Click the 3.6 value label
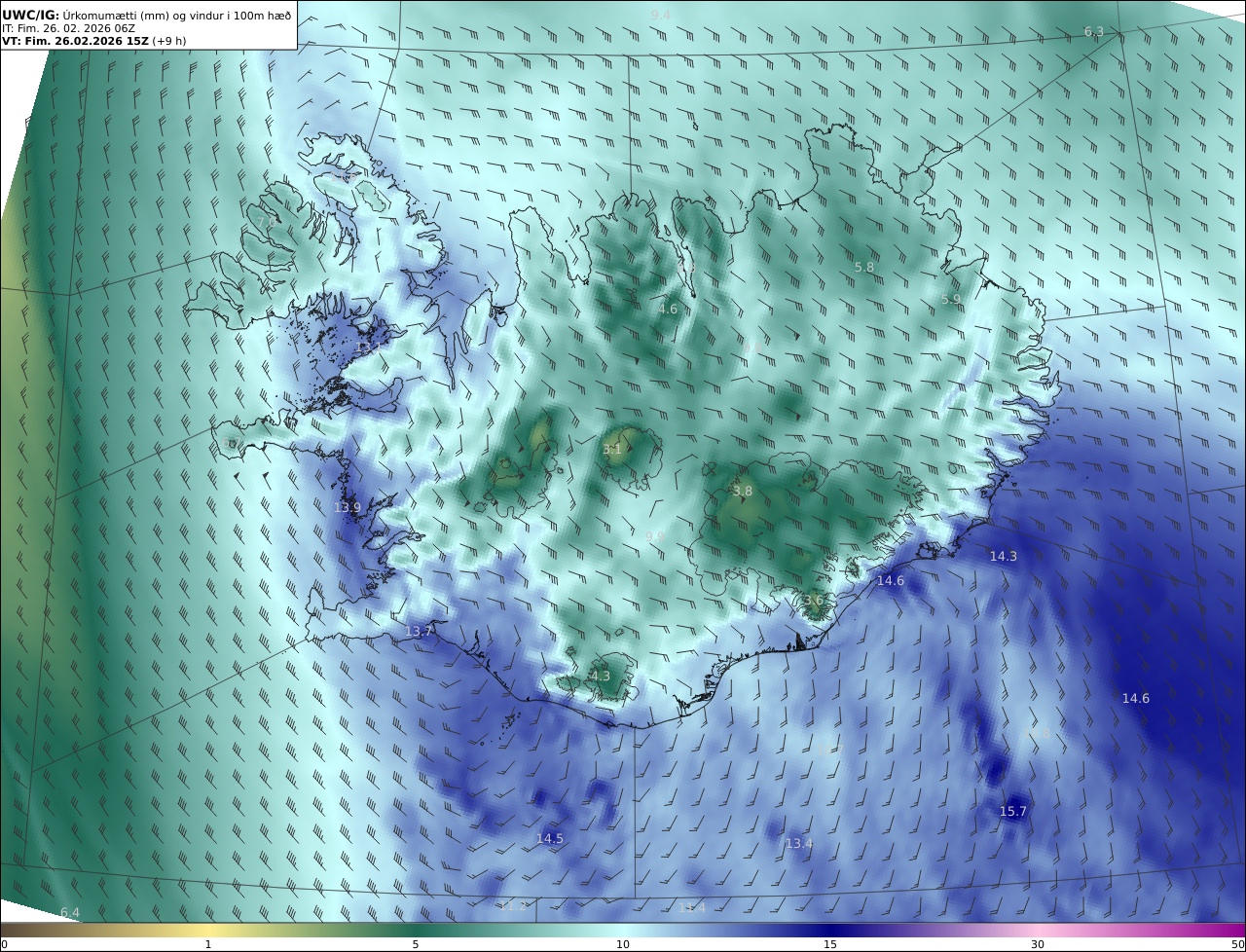The height and width of the screenshot is (952, 1246). 814,601
